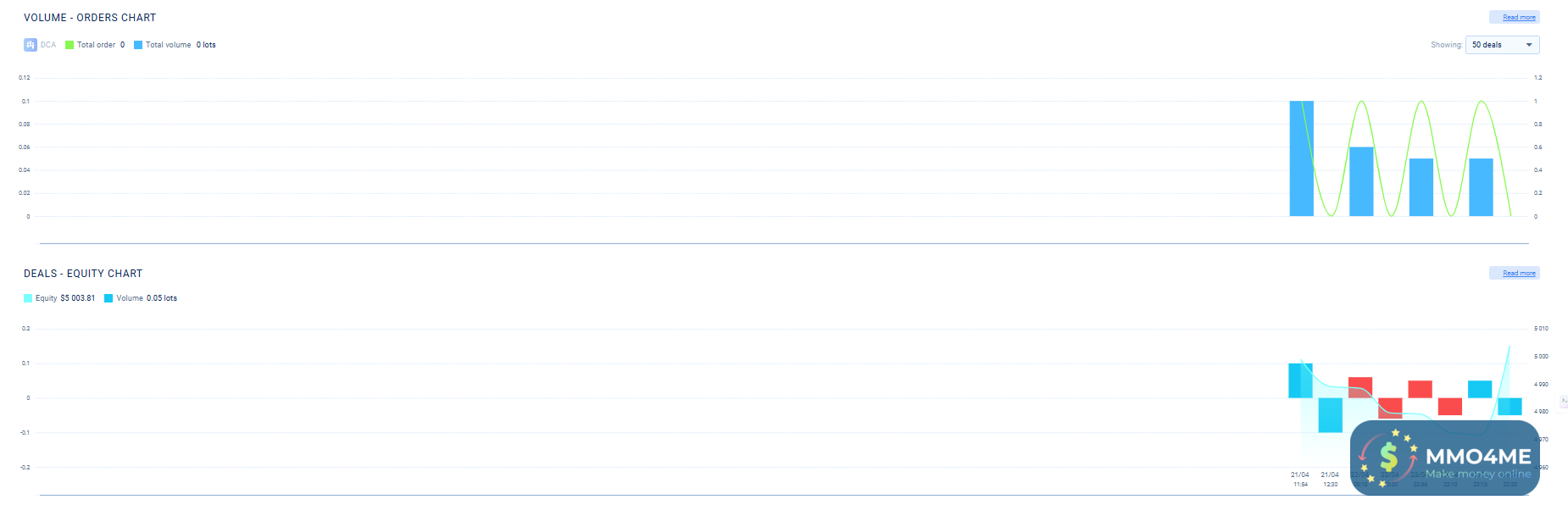Click the MMO4ME dollar sign logo

click(1388, 458)
